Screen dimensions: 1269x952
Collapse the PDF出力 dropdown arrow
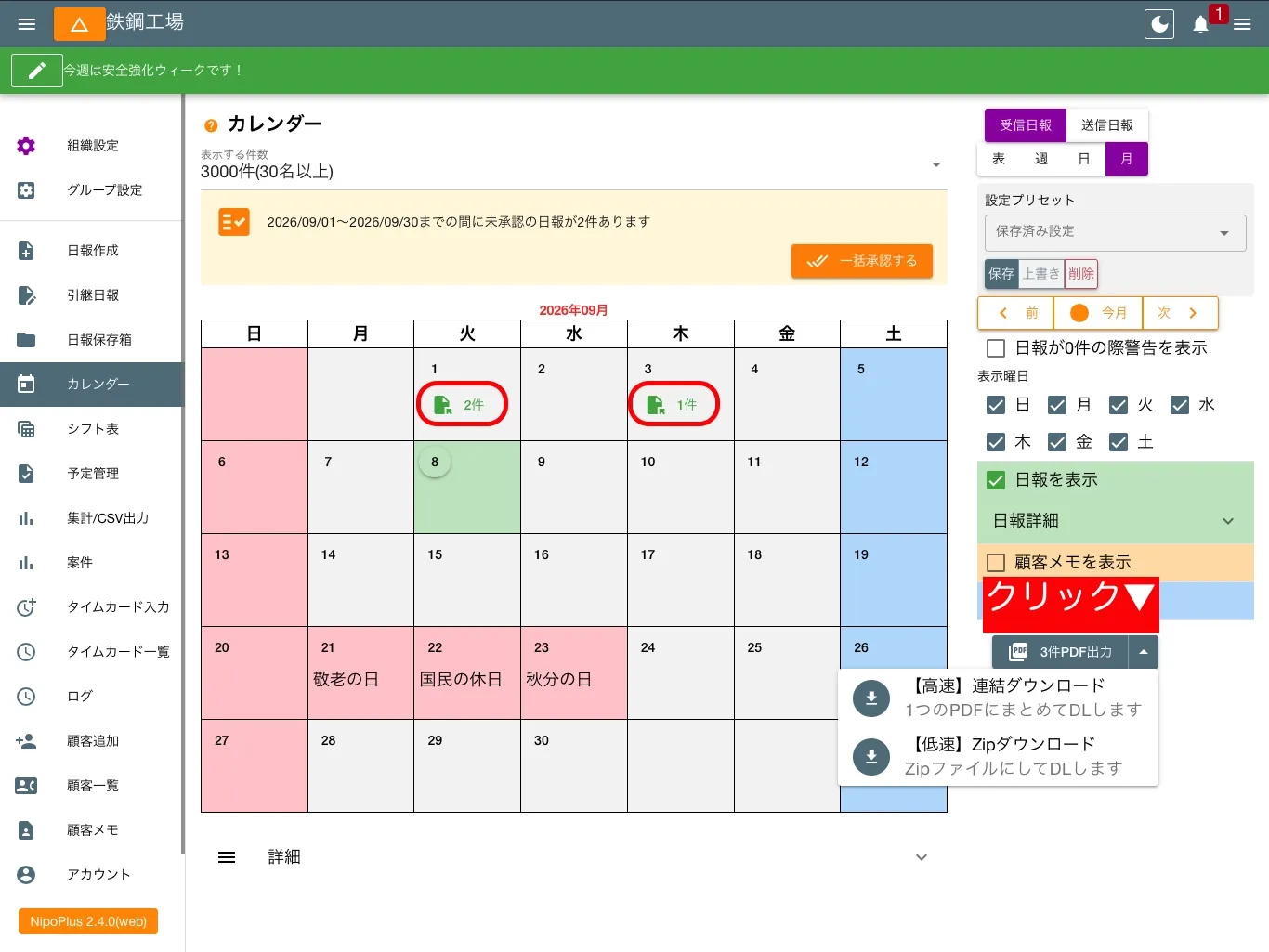pyautogui.click(x=1144, y=652)
